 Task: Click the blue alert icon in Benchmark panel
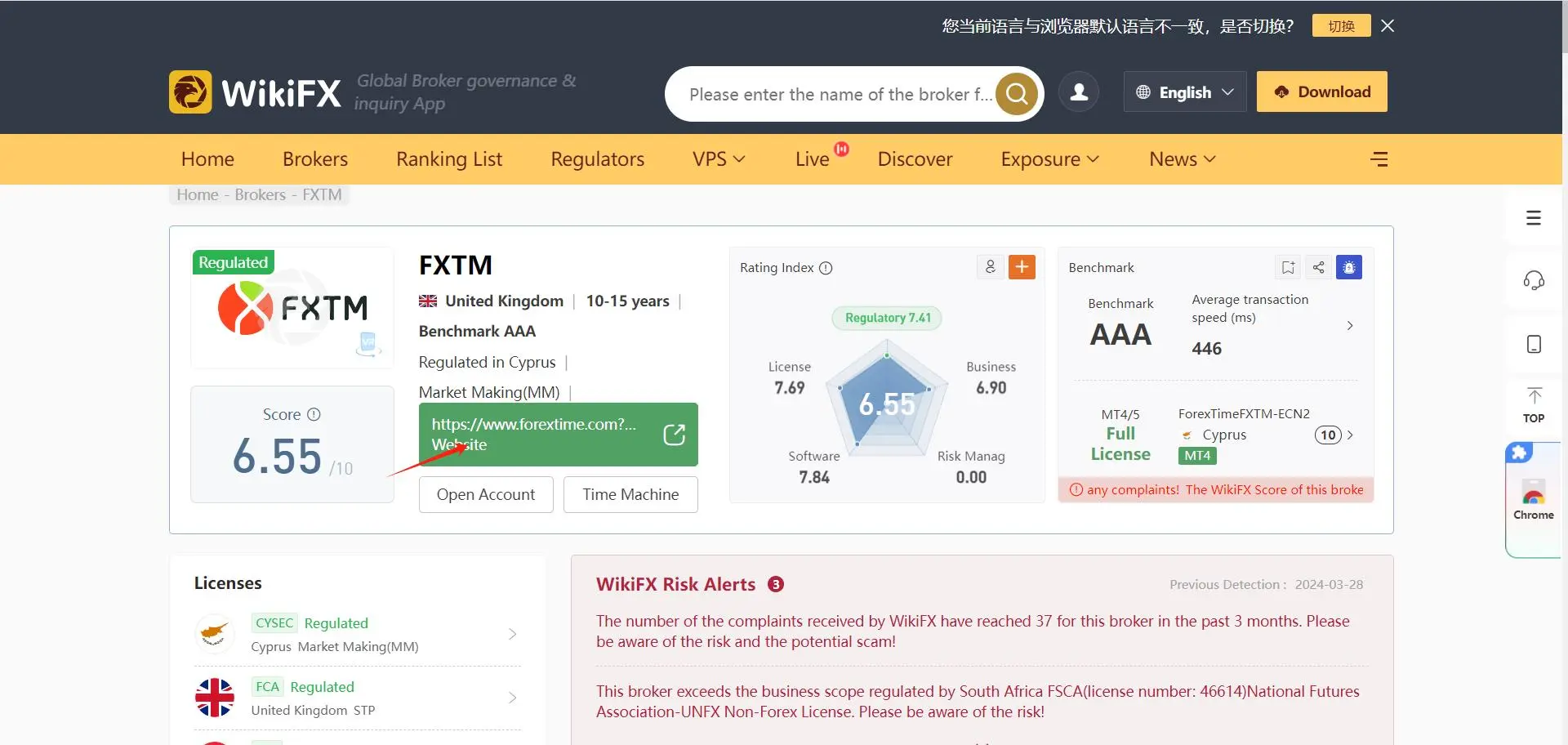pos(1349,267)
